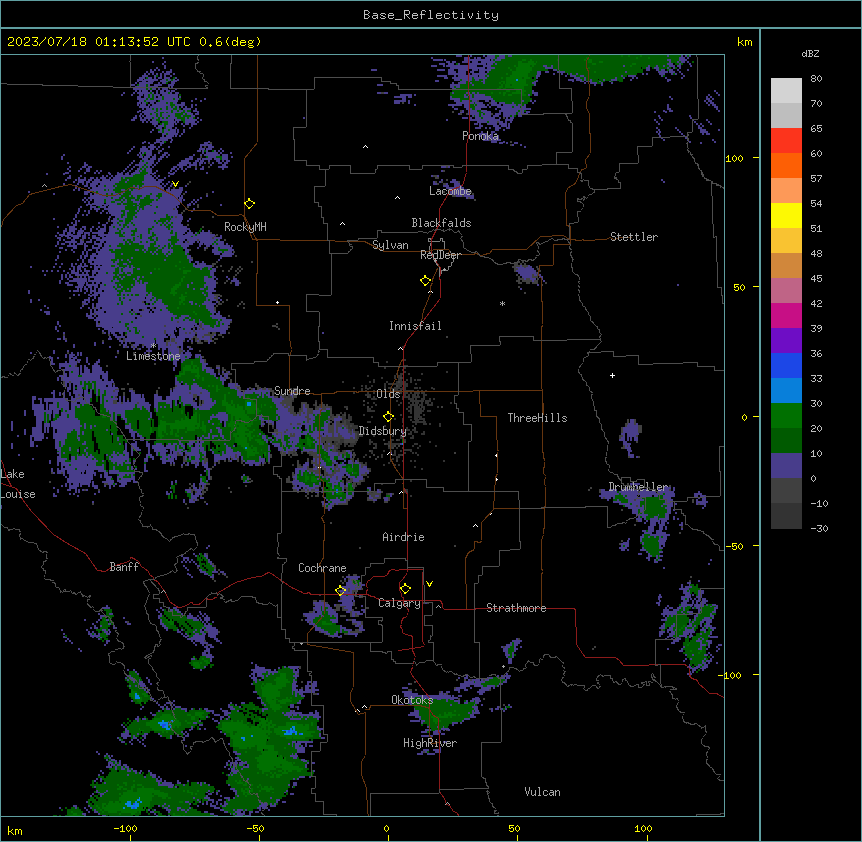Click the Banff map label
The width and height of the screenshot is (862, 842).
124,567
